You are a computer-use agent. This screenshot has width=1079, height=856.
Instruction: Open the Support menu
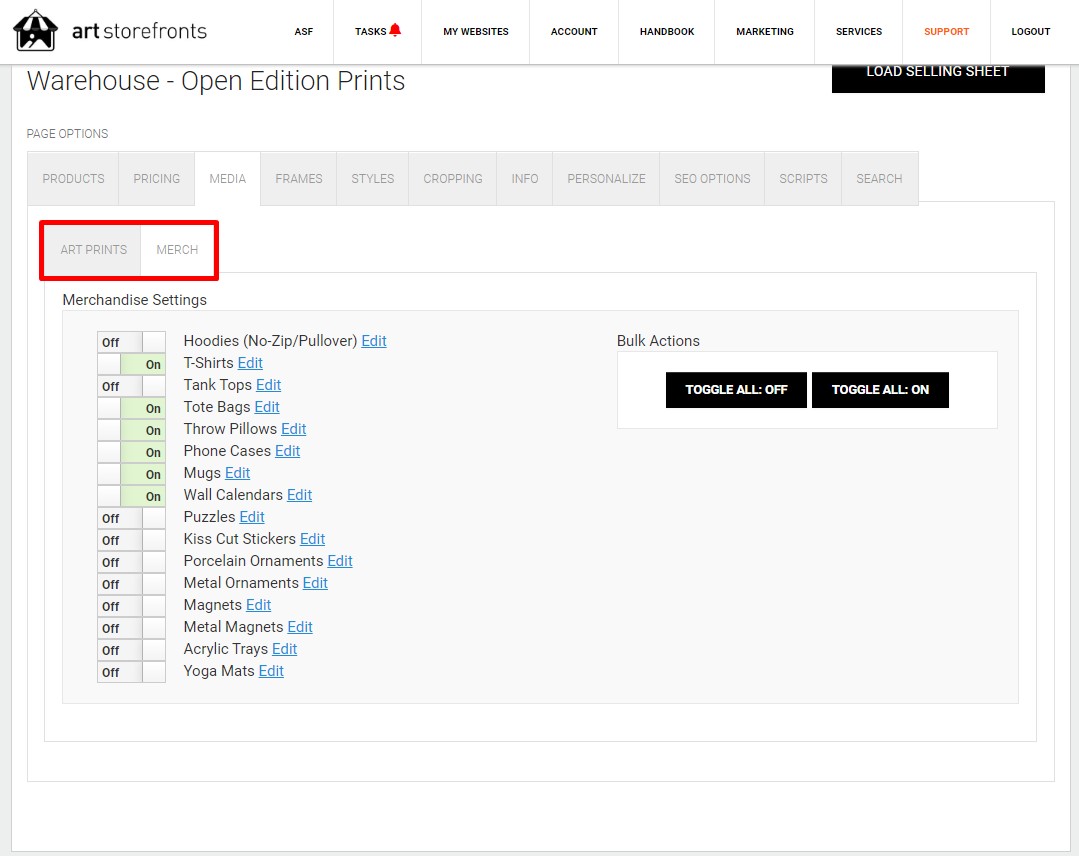[946, 32]
